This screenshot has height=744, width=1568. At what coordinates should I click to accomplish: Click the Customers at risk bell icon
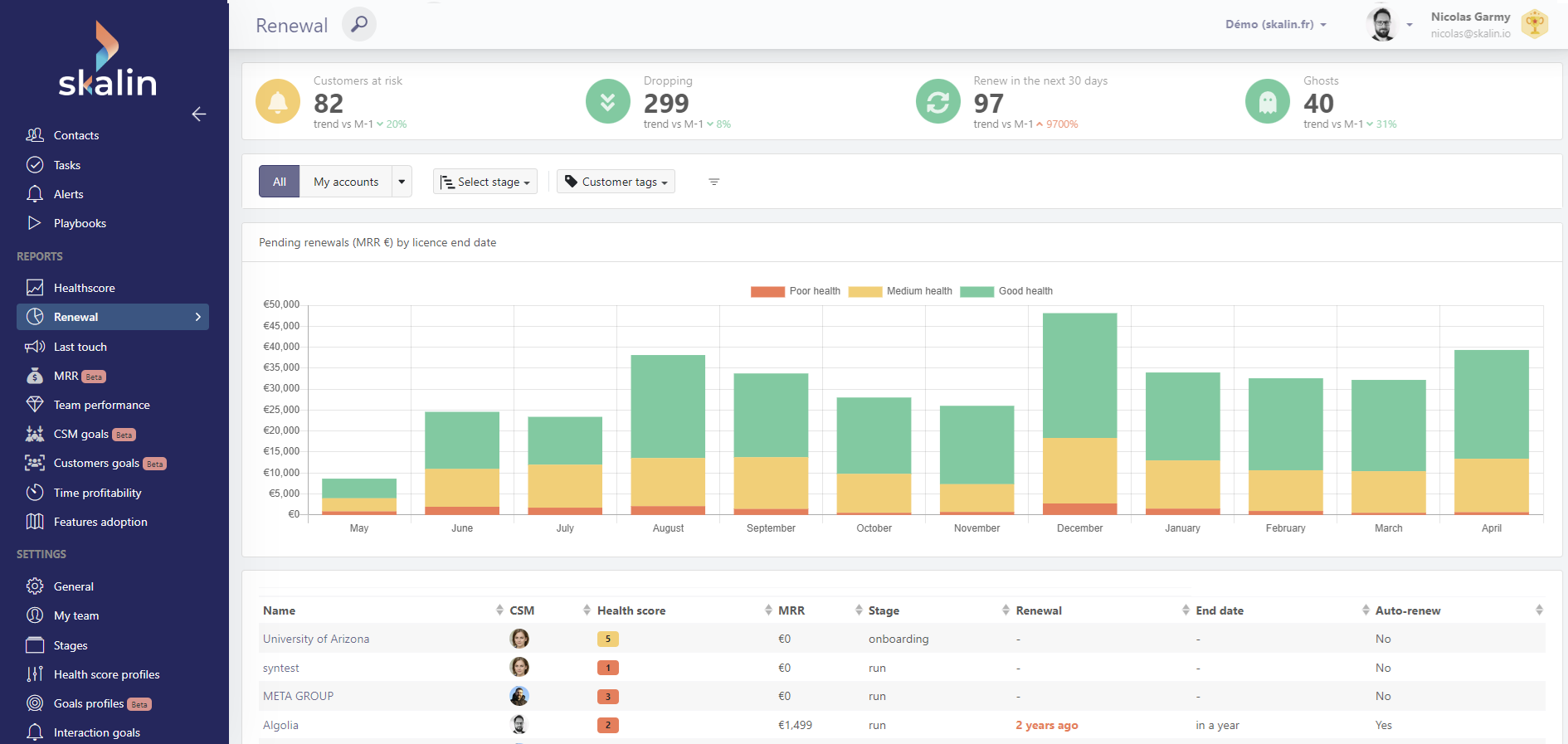point(278,101)
